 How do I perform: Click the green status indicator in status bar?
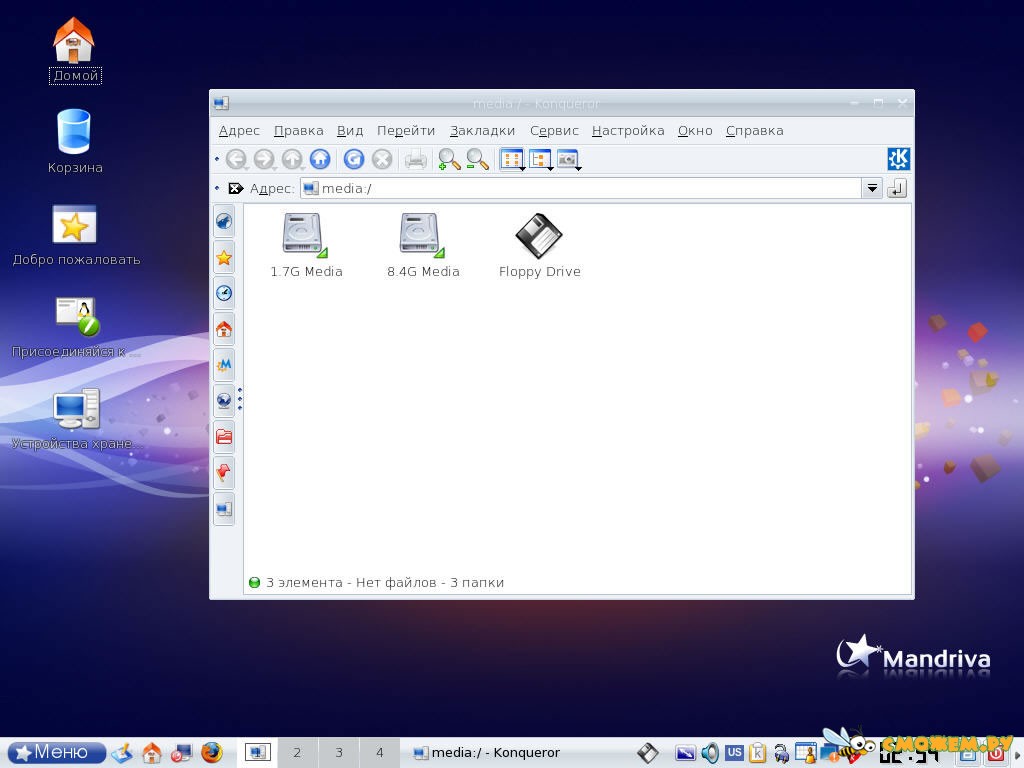pos(255,583)
